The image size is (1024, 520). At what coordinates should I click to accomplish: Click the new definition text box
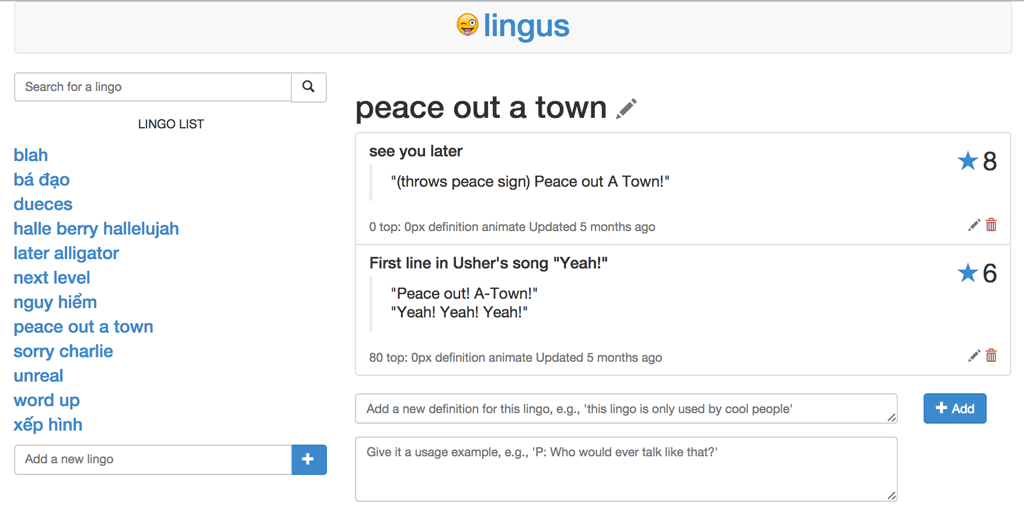[626, 408]
